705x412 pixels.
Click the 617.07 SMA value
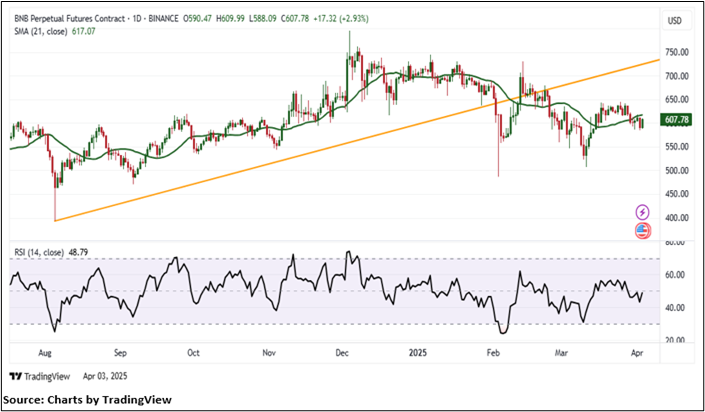pyautogui.click(x=83, y=31)
